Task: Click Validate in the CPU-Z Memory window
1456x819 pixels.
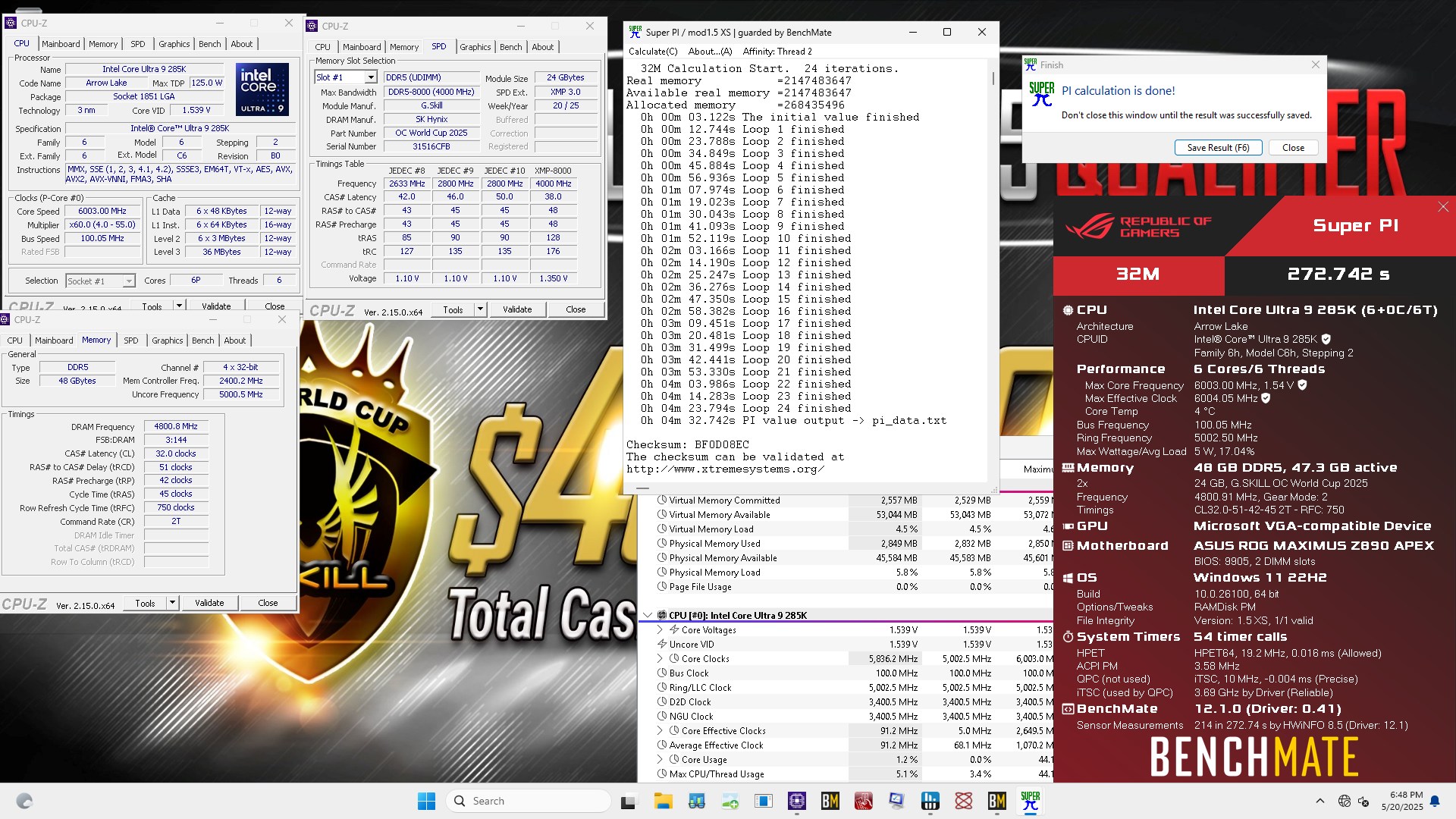Action: tap(209, 603)
